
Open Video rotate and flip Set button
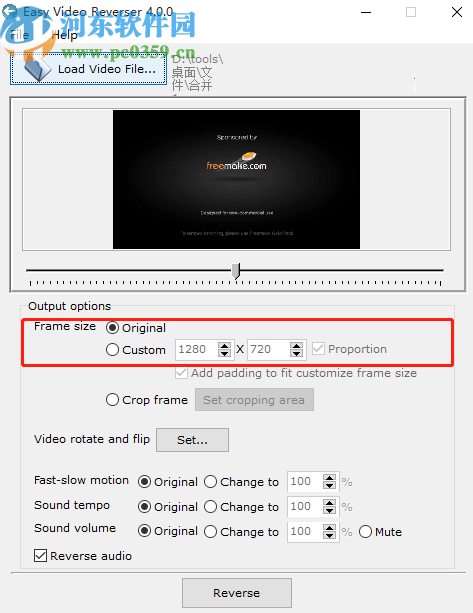point(192,440)
